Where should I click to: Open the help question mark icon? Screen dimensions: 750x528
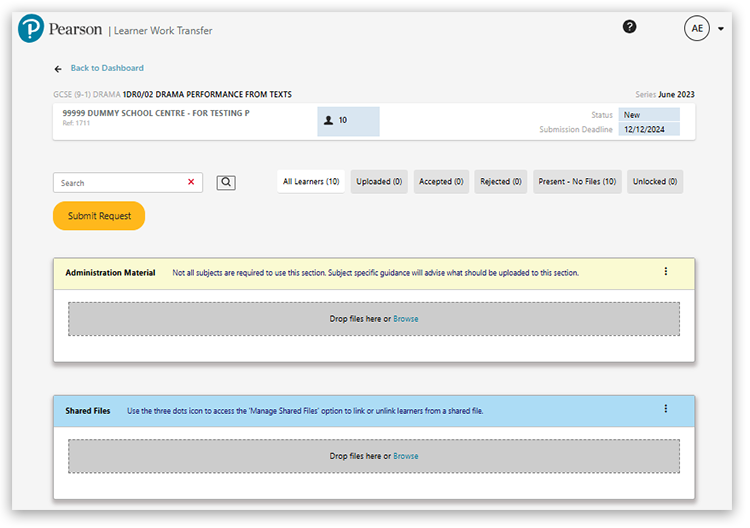coord(629,27)
